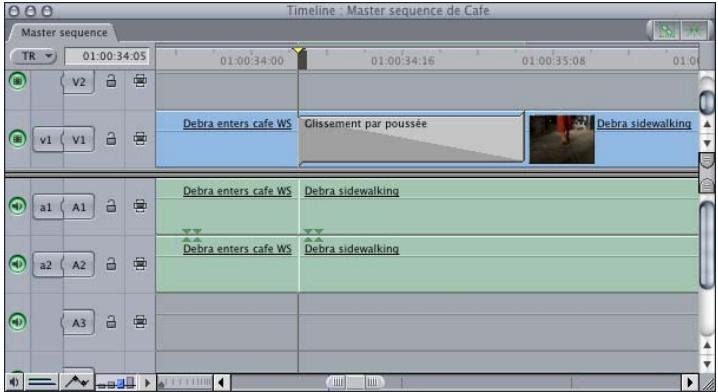Click audio tracks scroll down arrow
718x392 pixels.
(707, 365)
